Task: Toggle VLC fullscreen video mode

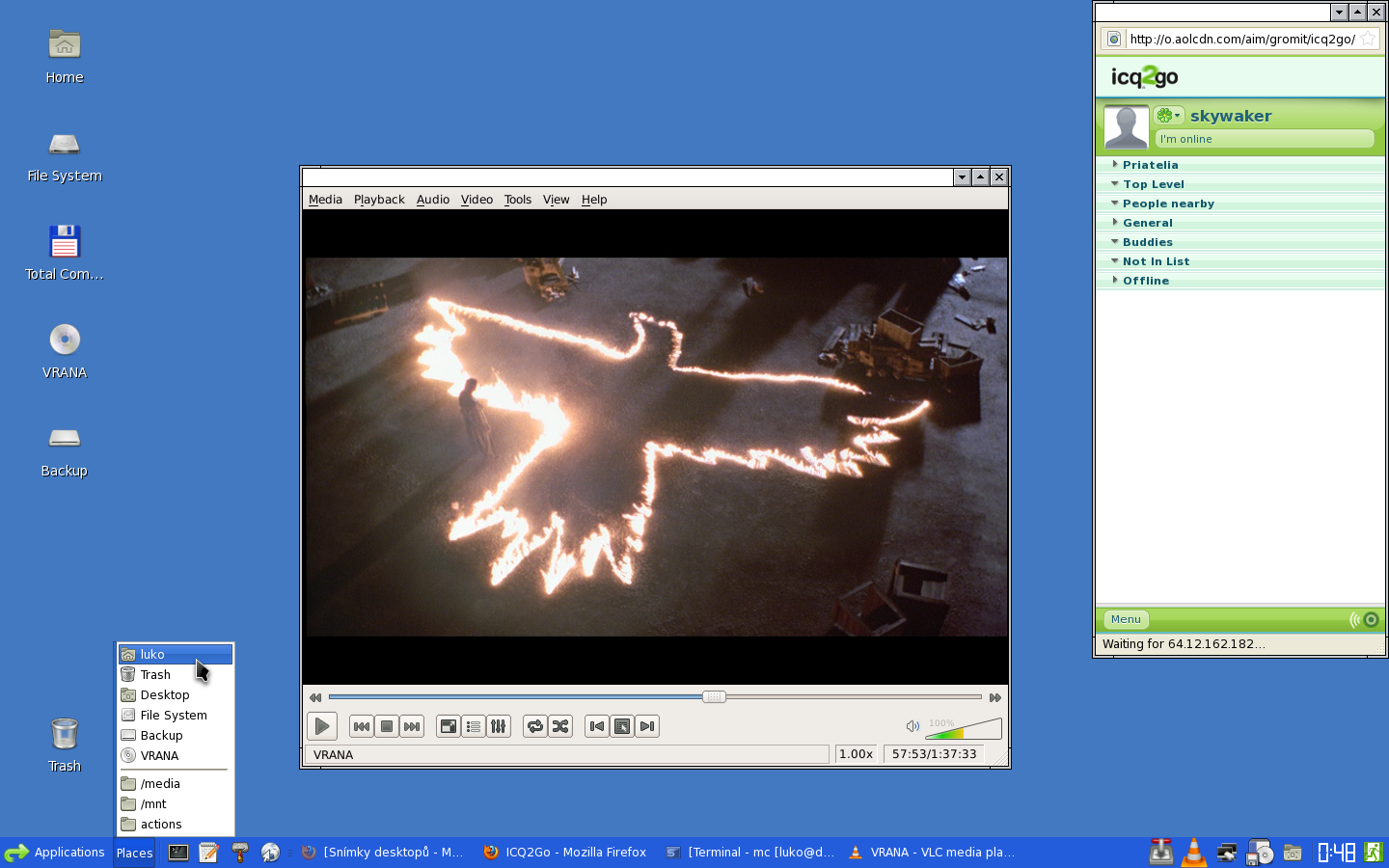Action: coord(449,726)
